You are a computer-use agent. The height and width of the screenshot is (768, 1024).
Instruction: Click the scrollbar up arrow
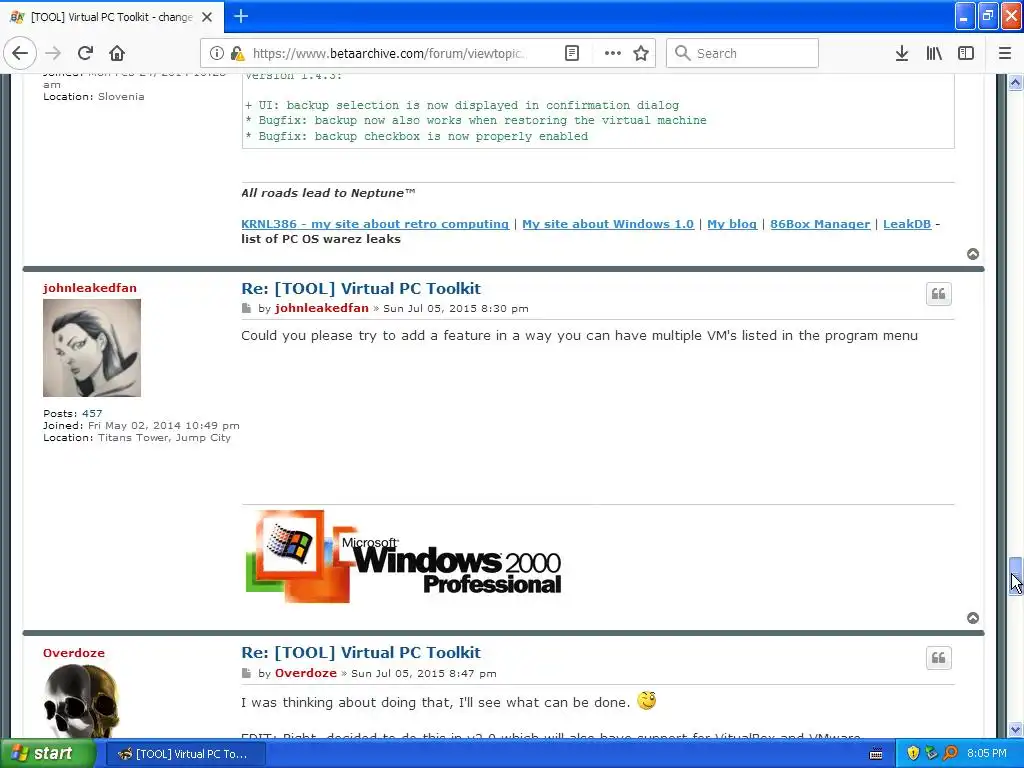coord(1016,82)
